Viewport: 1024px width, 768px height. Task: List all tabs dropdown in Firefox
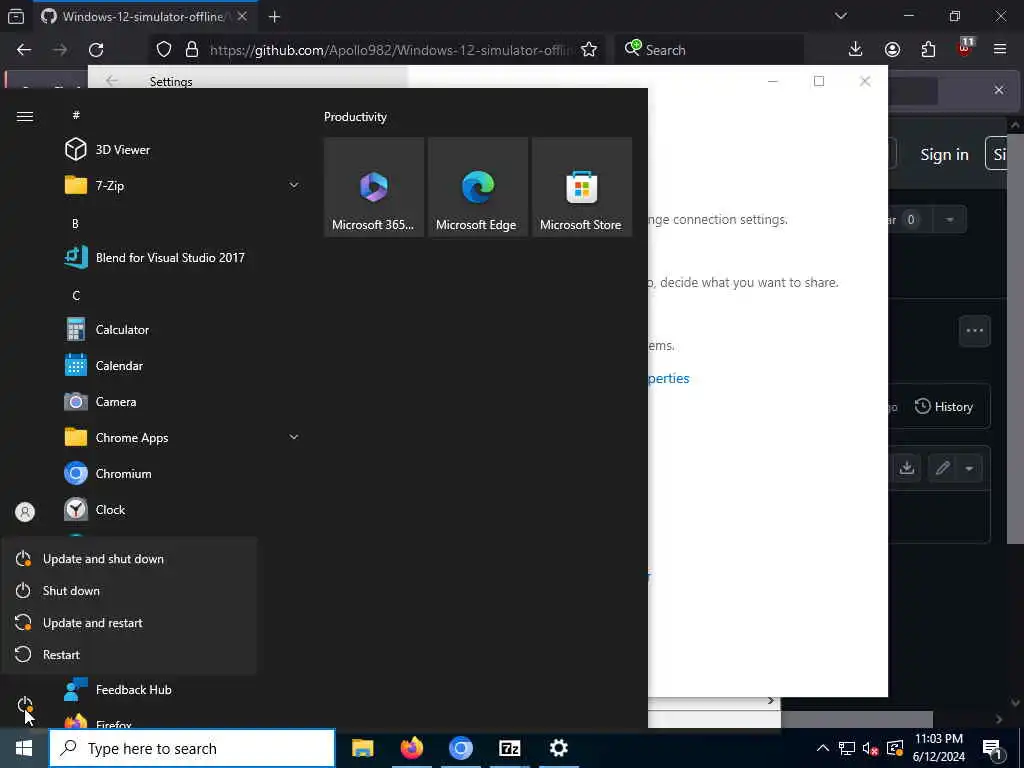pyautogui.click(x=841, y=16)
